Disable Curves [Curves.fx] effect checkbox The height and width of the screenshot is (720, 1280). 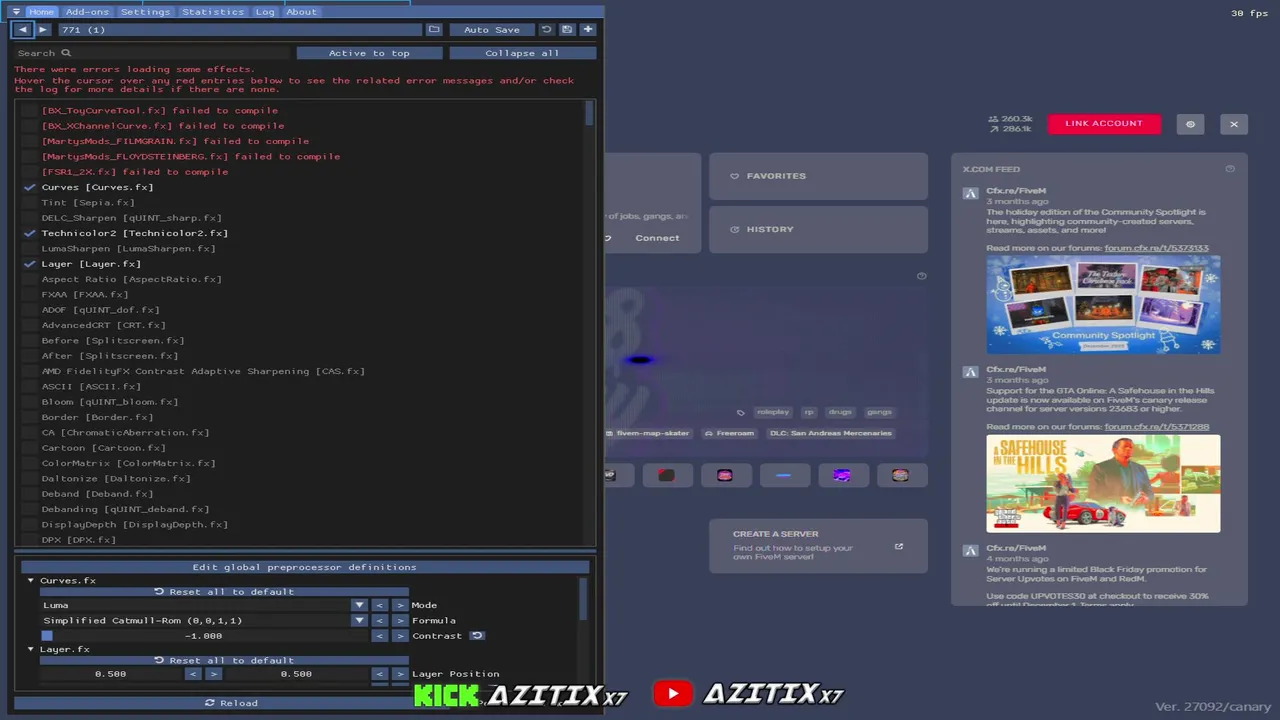pyautogui.click(x=30, y=188)
